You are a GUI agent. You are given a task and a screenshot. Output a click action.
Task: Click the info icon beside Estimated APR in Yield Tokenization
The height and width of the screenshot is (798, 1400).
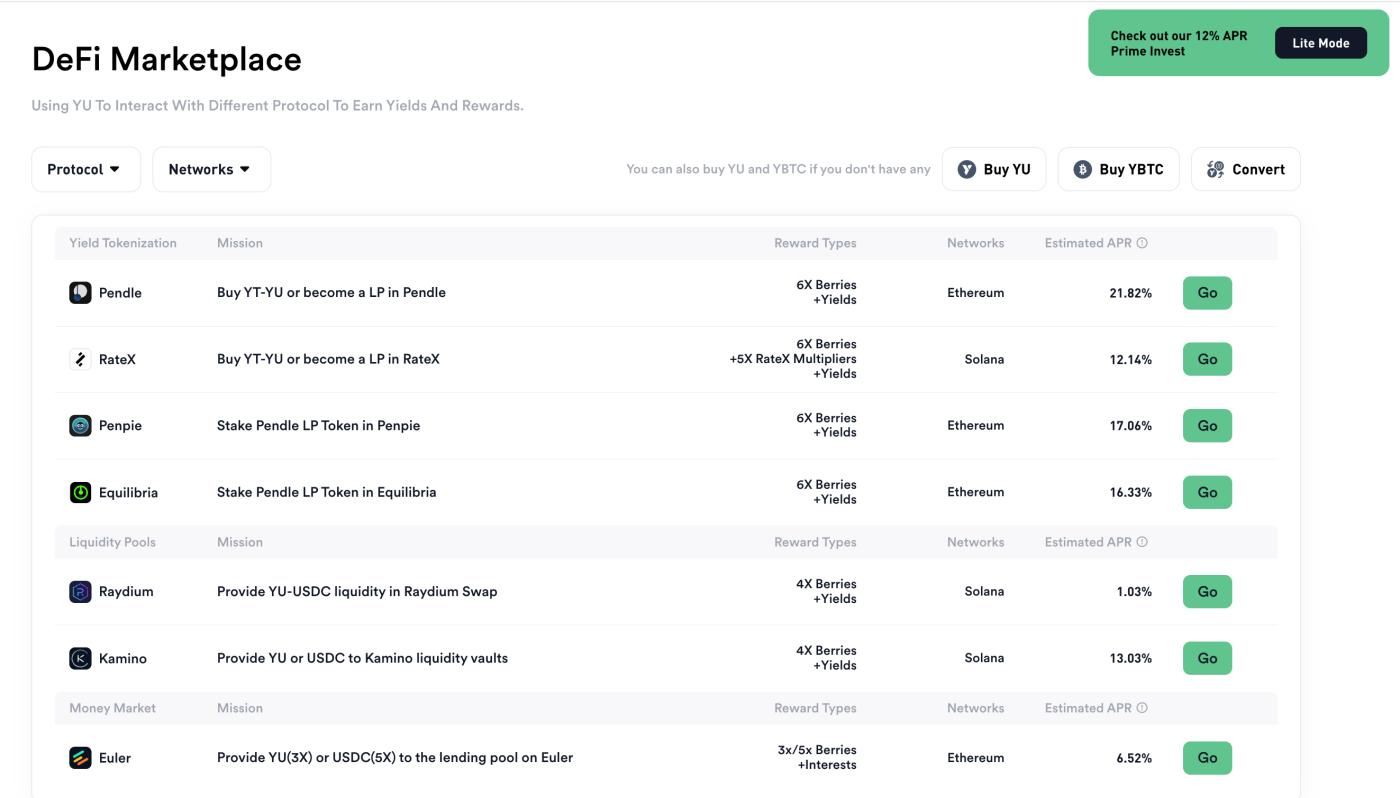click(1142, 243)
